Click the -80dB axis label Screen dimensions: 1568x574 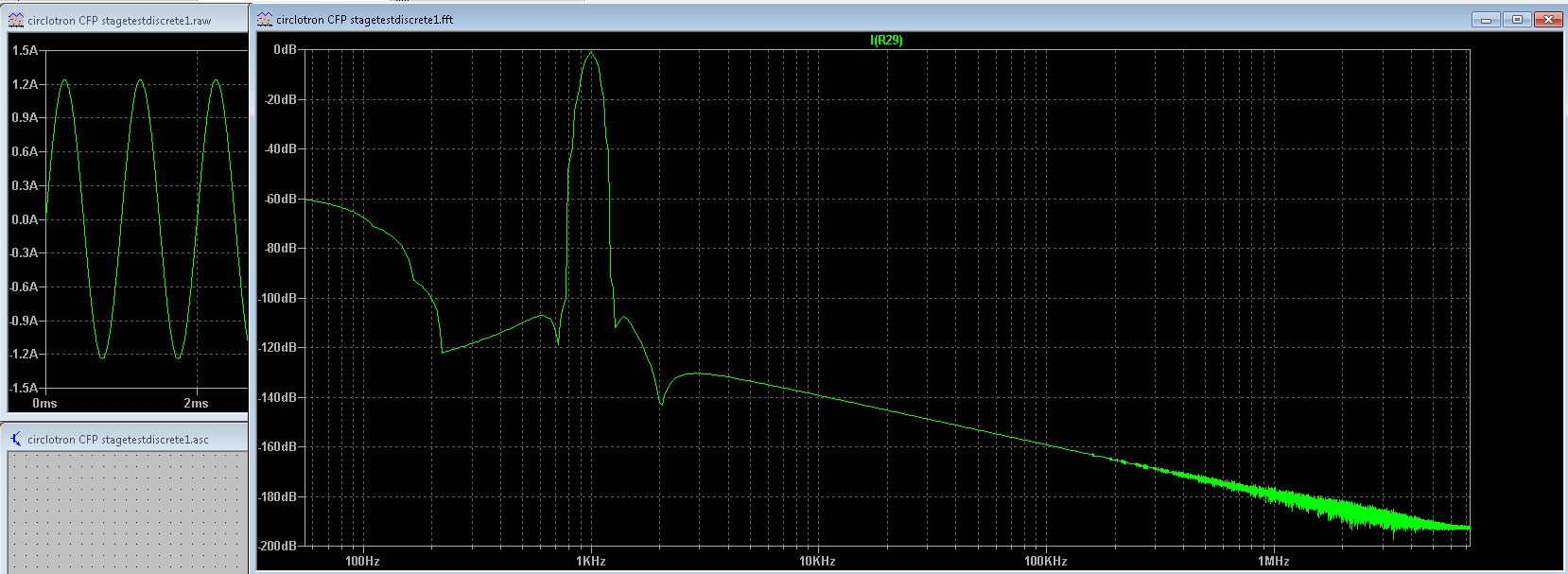coord(281,248)
